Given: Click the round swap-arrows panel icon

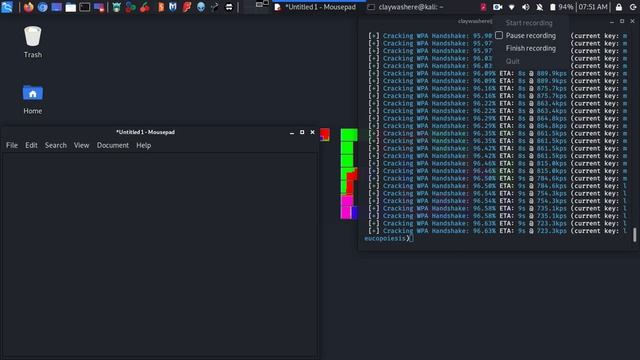Looking at the screenshot, I should point(229,7).
